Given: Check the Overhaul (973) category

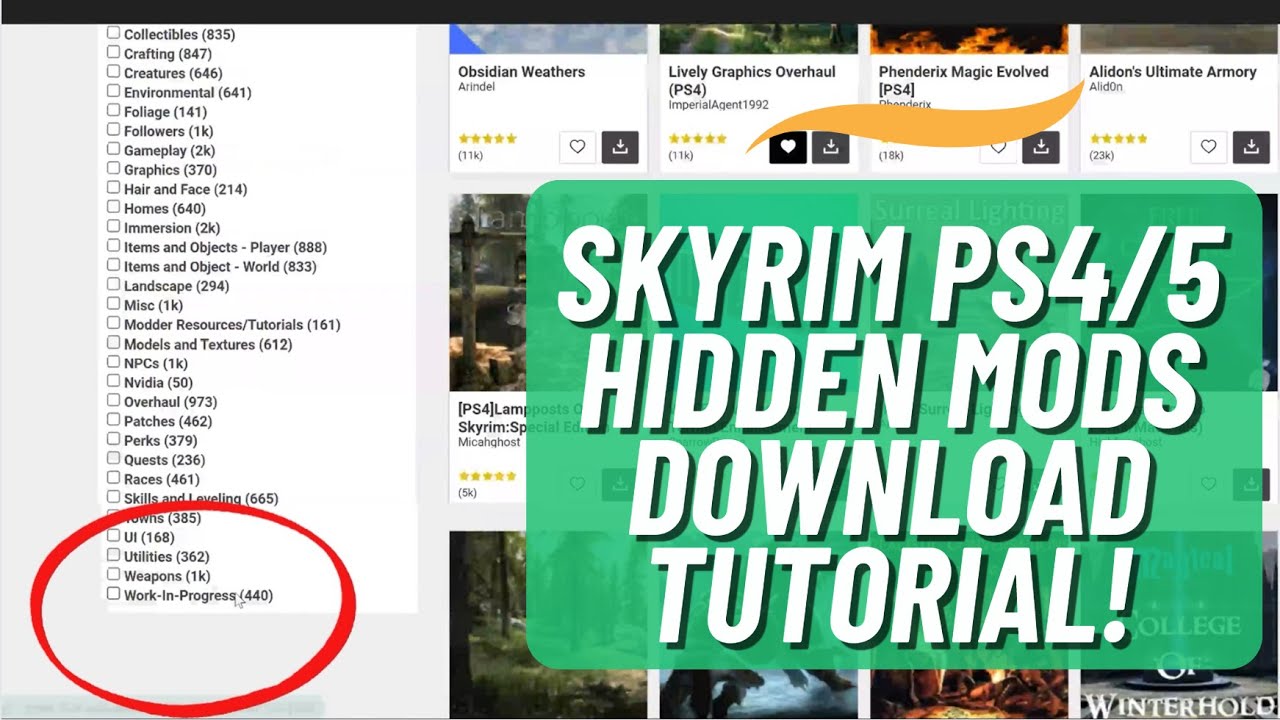Looking at the screenshot, I should tap(114, 400).
